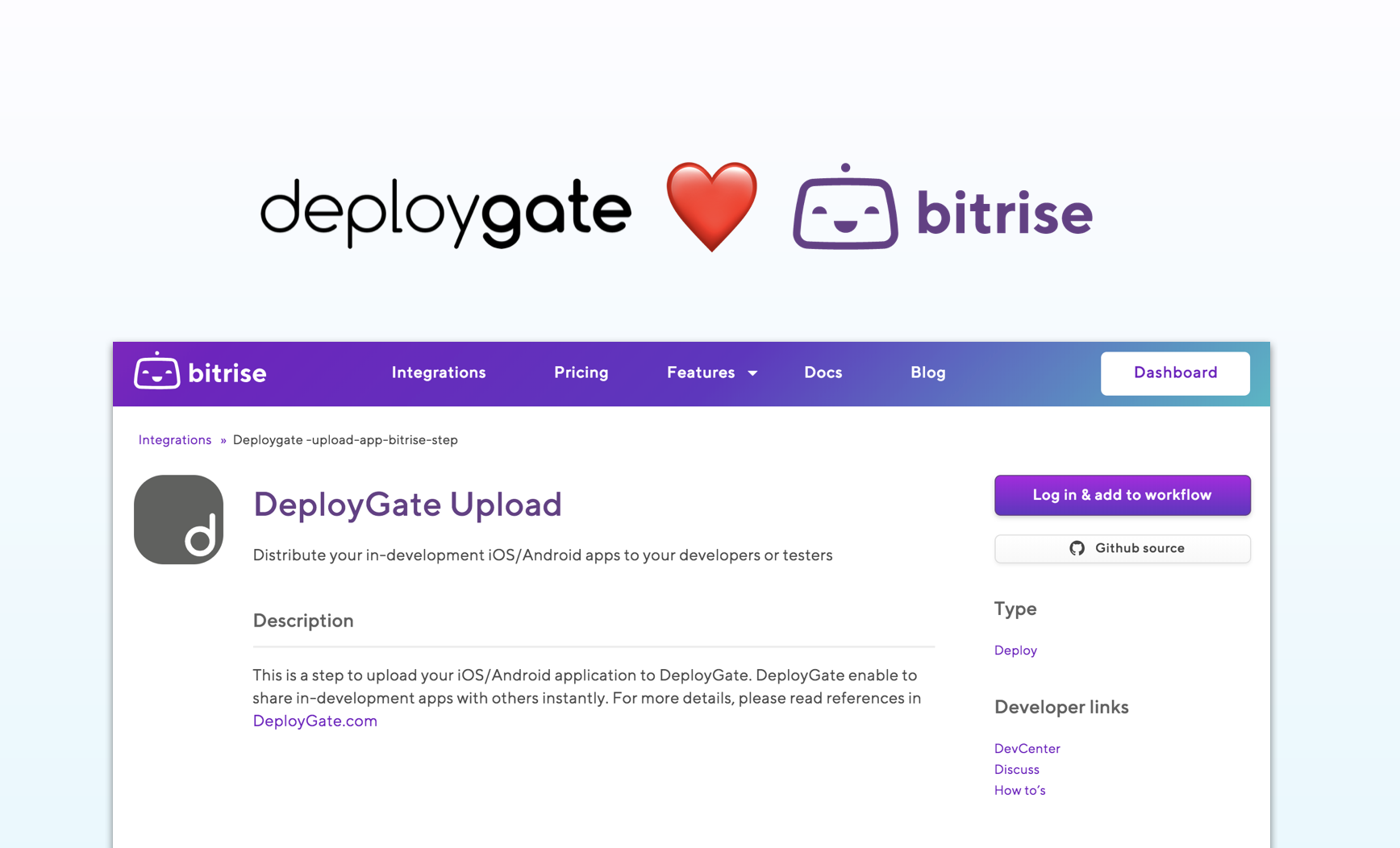Image resolution: width=1400 pixels, height=848 pixels.
Task: Click the deploygate logo in the banner
Action: click(x=445, y=212)
